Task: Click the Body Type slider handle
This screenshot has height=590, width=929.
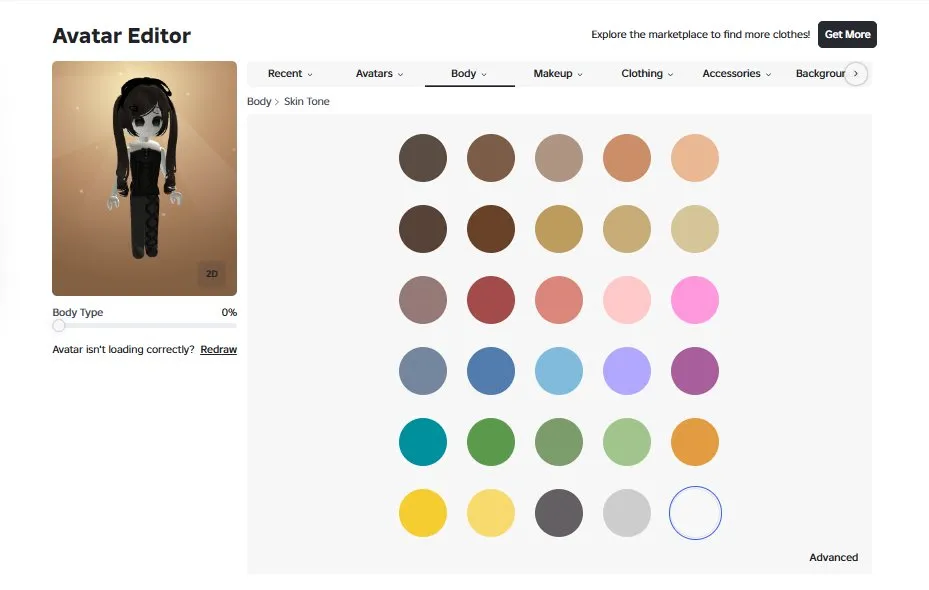Action: (x=59, y=326)
